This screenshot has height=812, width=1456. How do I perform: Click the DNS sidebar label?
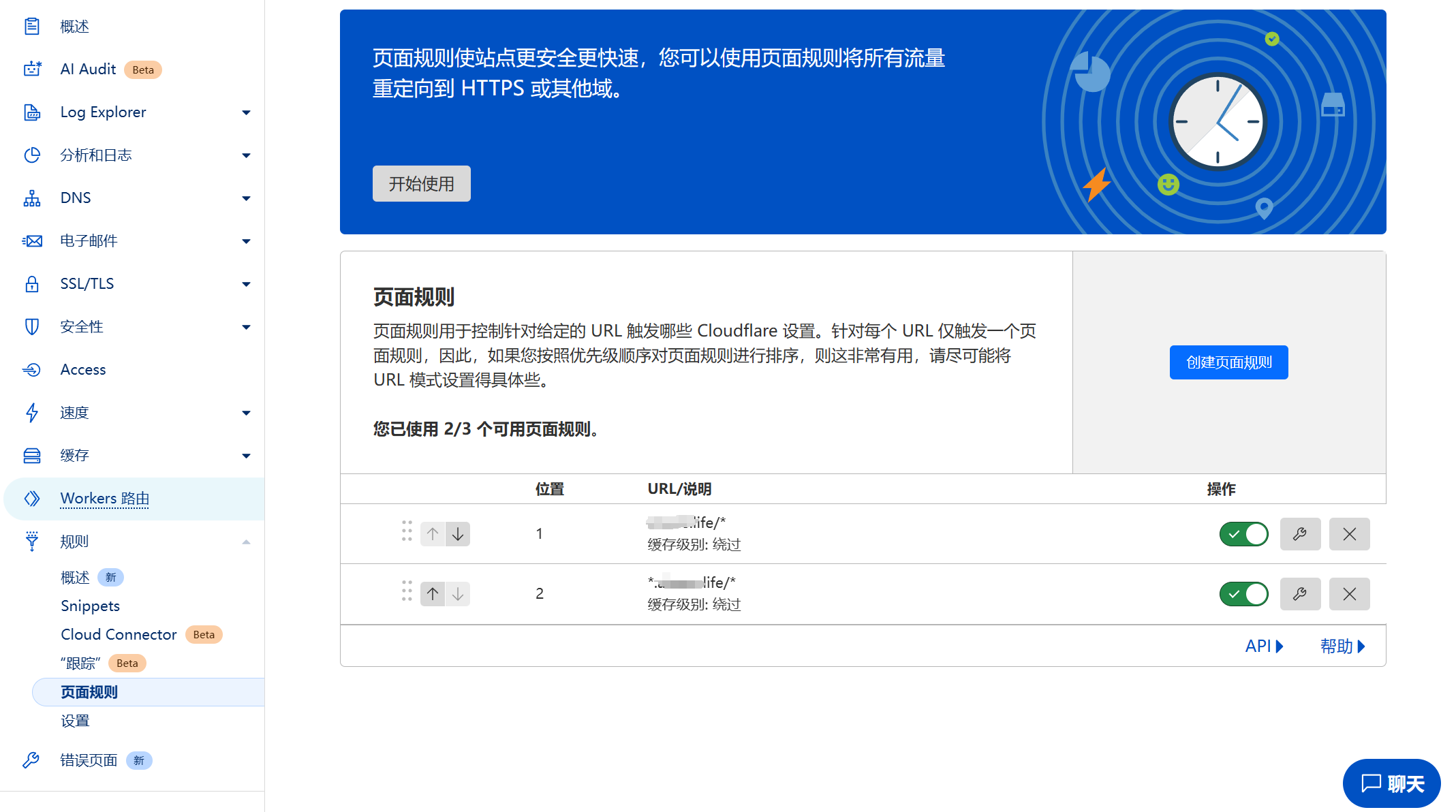tap(76, 198)
